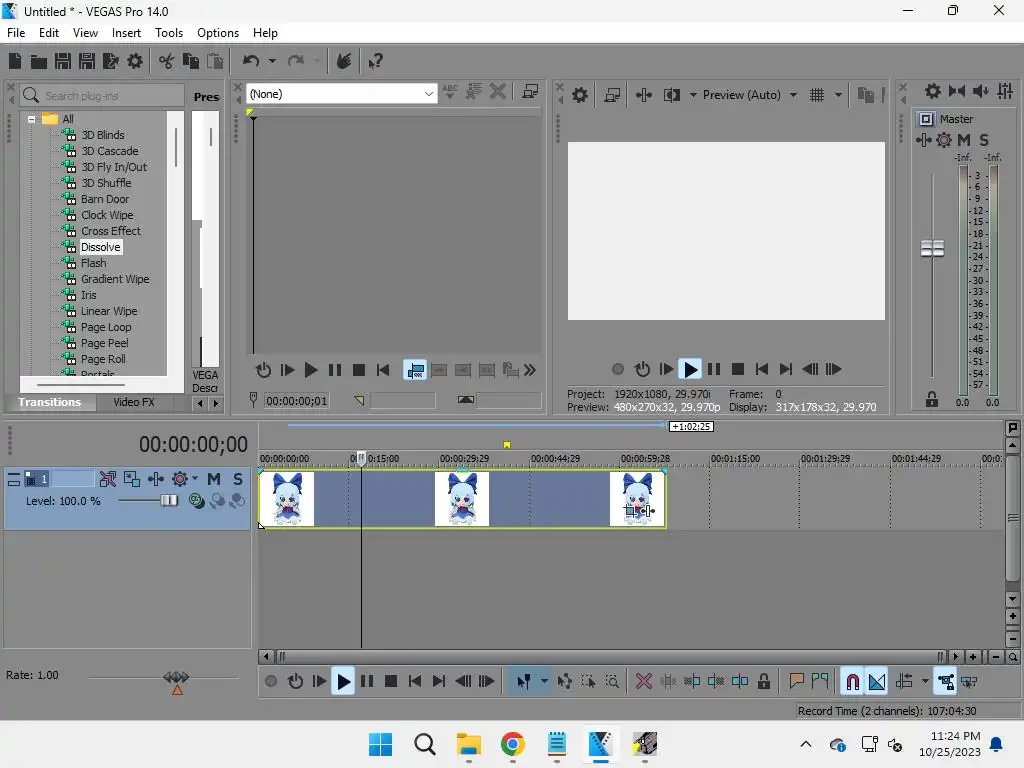Click the New project icon in the main toolbar
This screenshot has height=768, width=1024.
15,61
